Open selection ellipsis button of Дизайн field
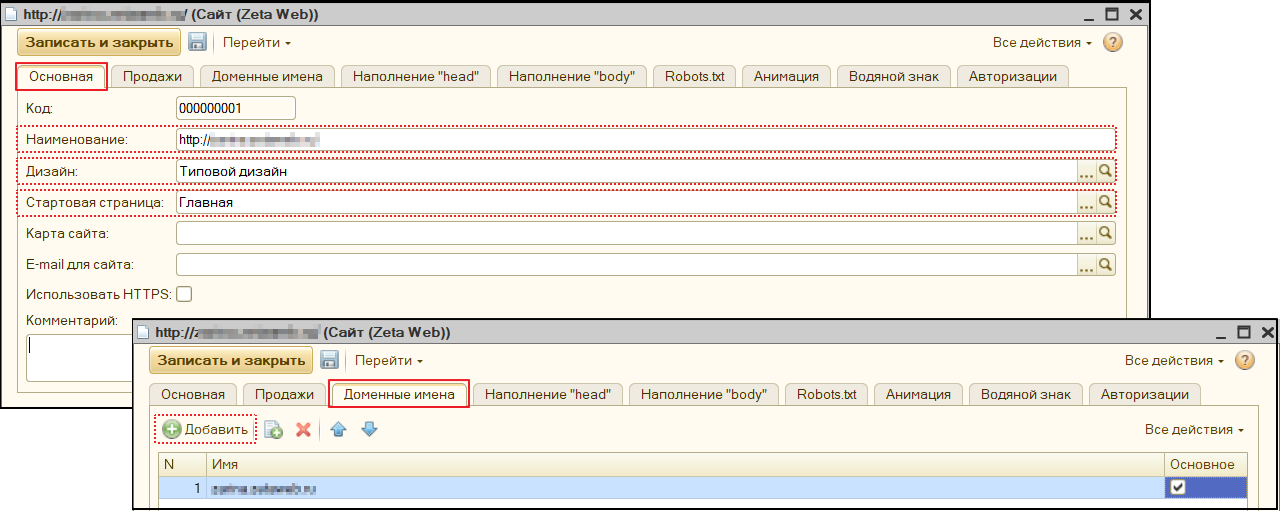The height and width of the screenshot is (513, 1281). click(x=1087, y=172)
